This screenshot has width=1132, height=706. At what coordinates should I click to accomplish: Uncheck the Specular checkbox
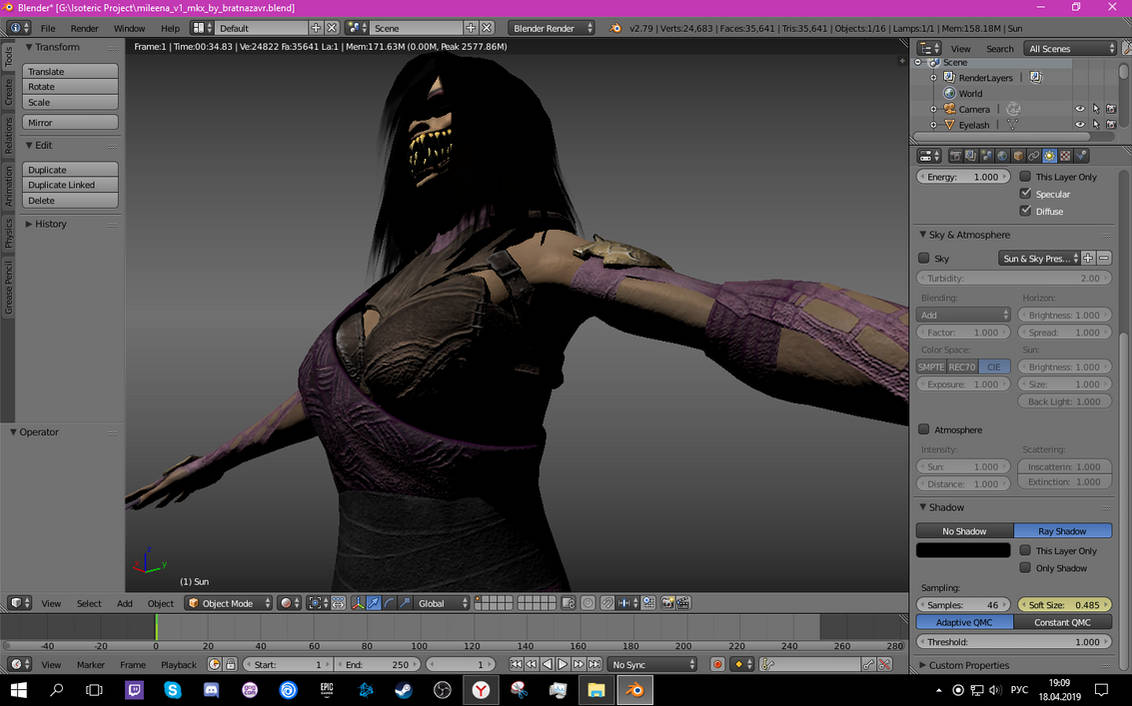tap(1025, 193)
